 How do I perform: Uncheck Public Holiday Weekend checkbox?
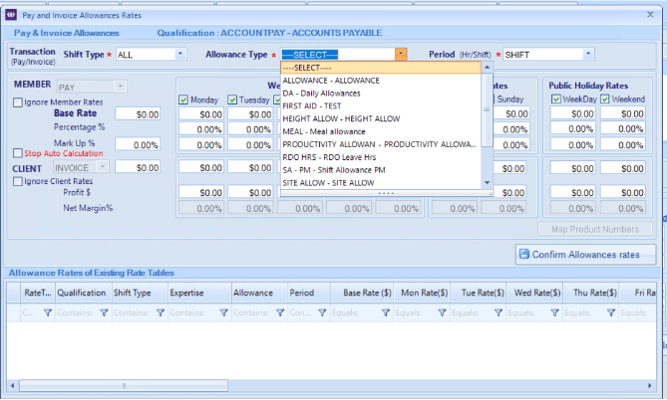click(605, 99)
